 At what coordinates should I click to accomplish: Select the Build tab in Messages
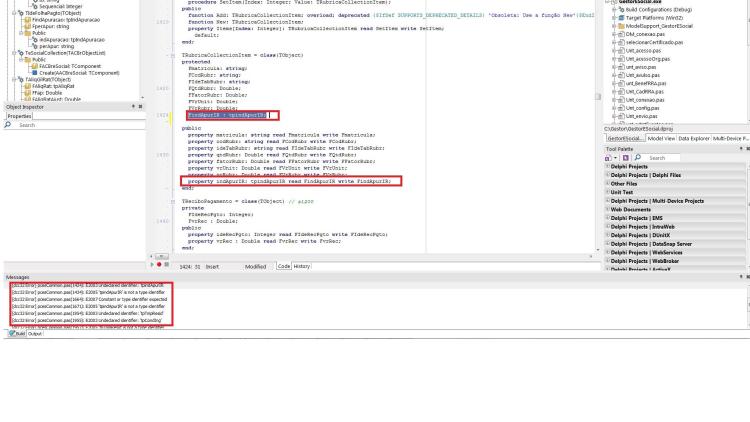pos(17,333)
